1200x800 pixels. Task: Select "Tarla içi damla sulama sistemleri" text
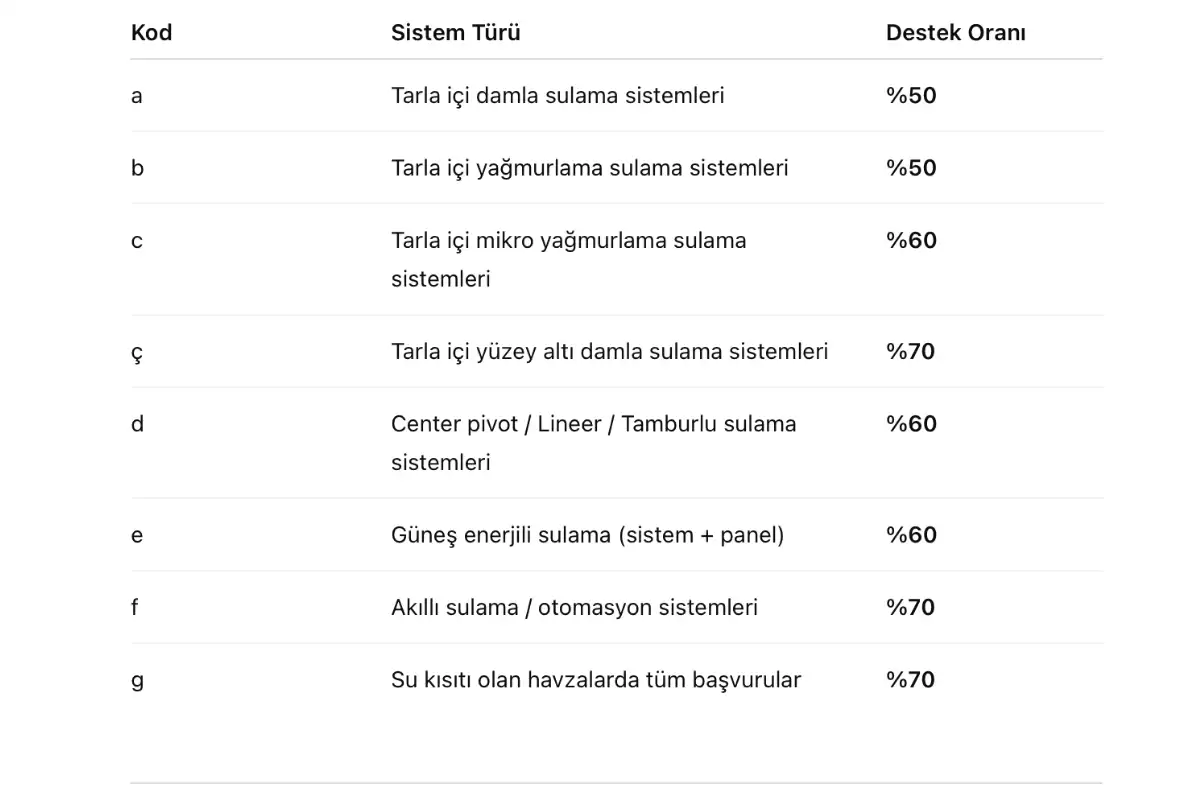coord(557,96)
